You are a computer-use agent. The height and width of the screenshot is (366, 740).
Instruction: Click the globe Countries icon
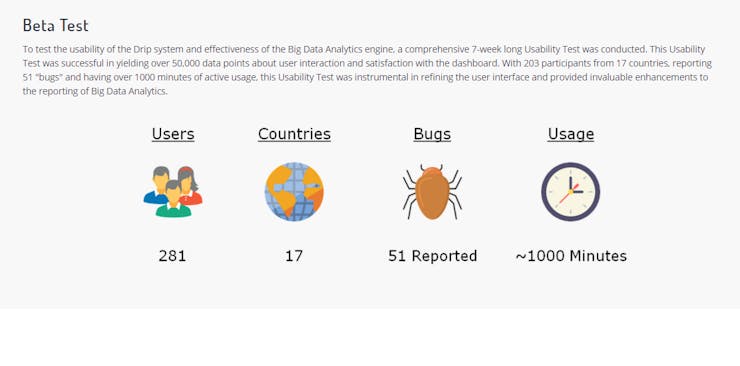pyautogui.click(x=294, y=191)
